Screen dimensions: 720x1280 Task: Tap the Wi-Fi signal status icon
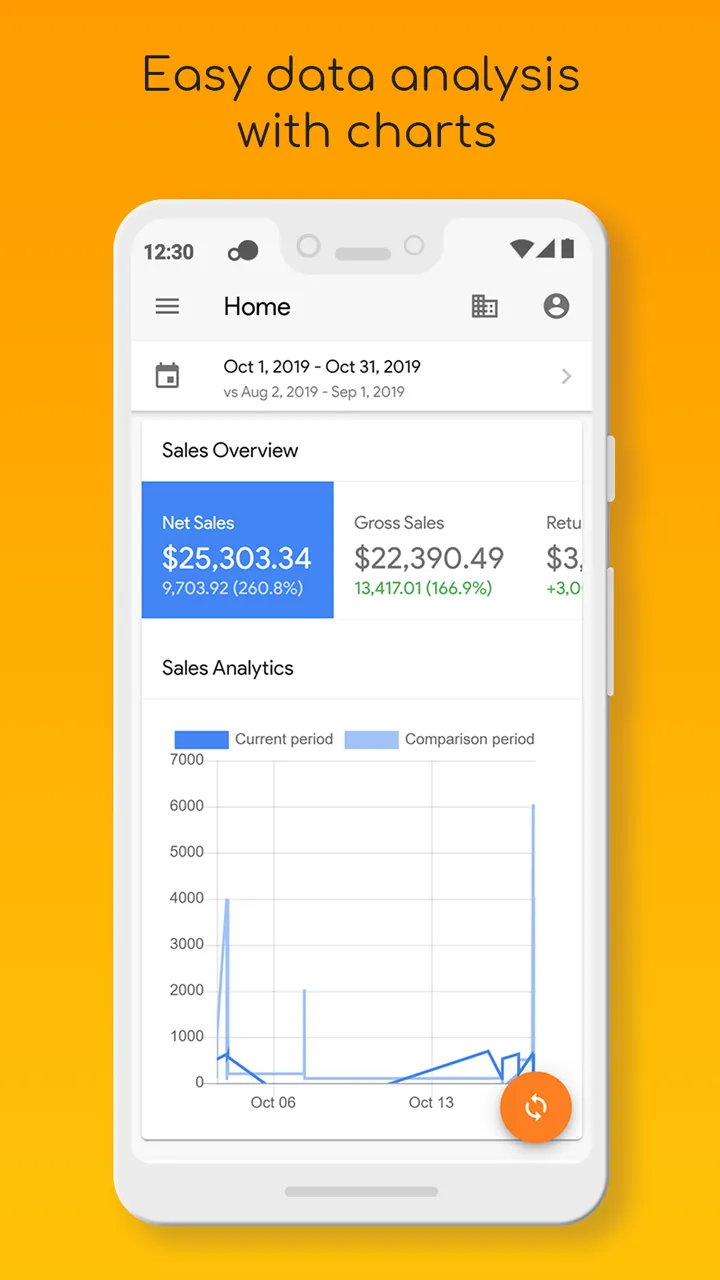click(521, 249)
